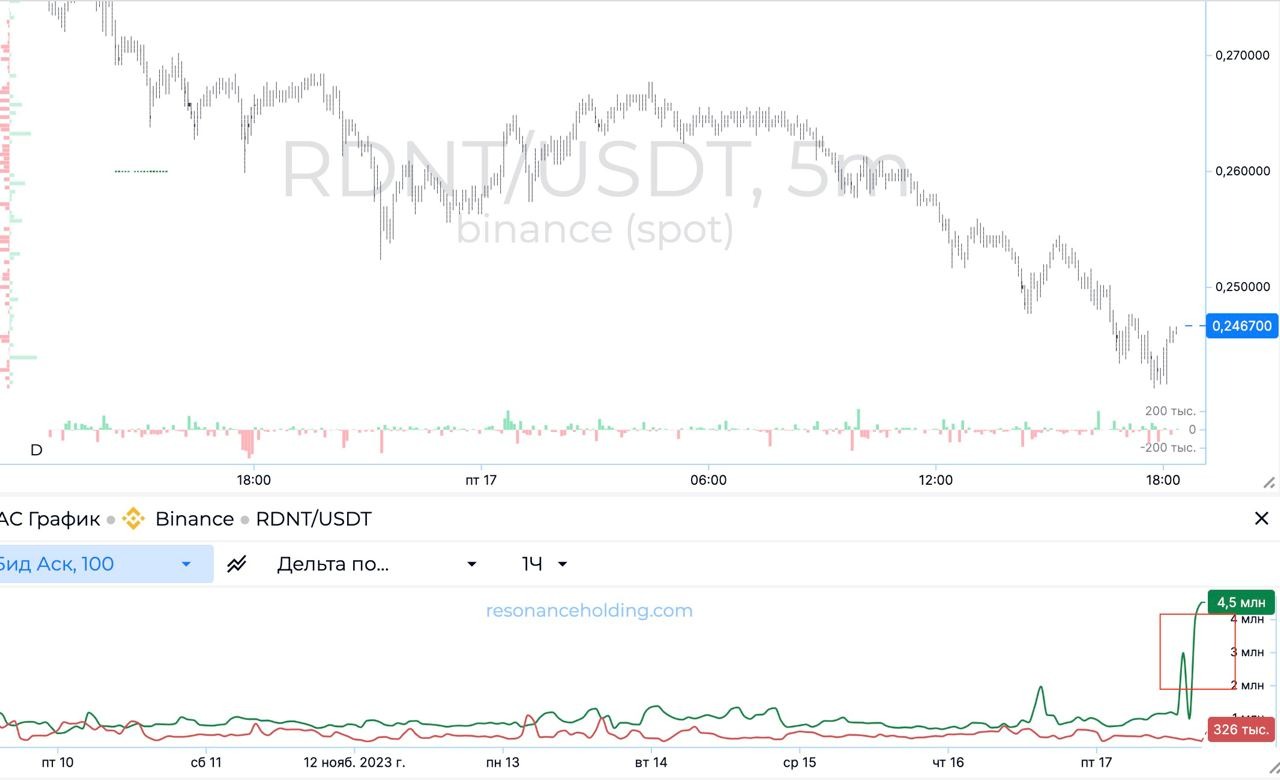Close the АС График panel

click(x=1261, y=518)
